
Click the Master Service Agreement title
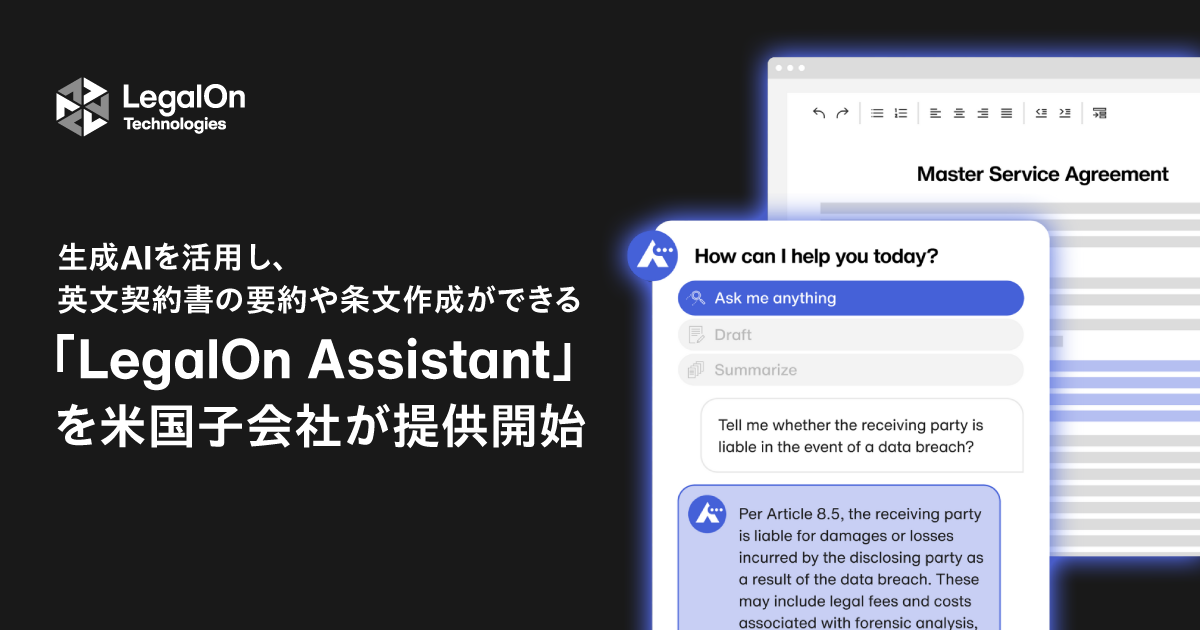pos(1043,174)
